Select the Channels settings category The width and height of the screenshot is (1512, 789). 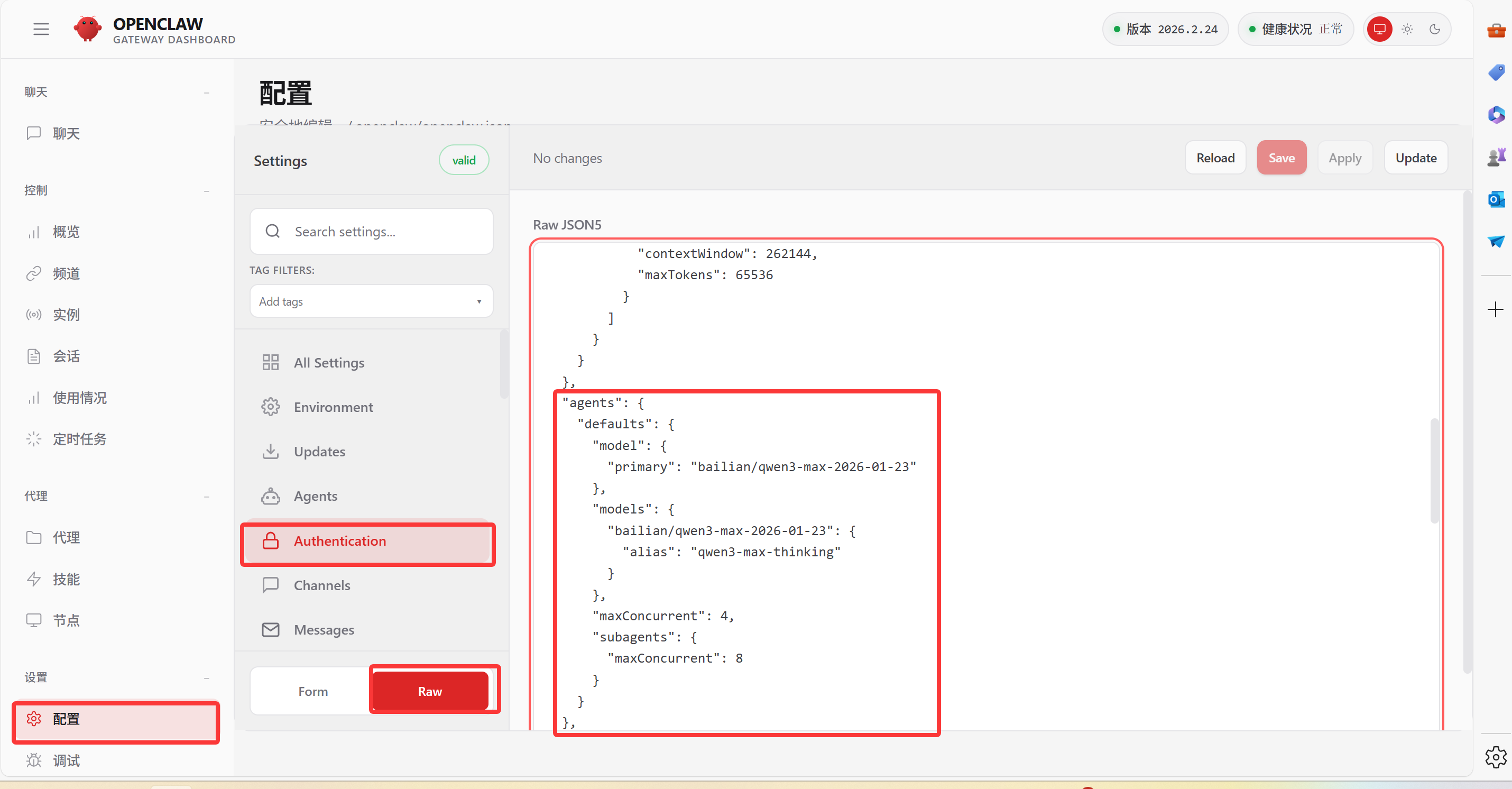click(x=321, y=585)
